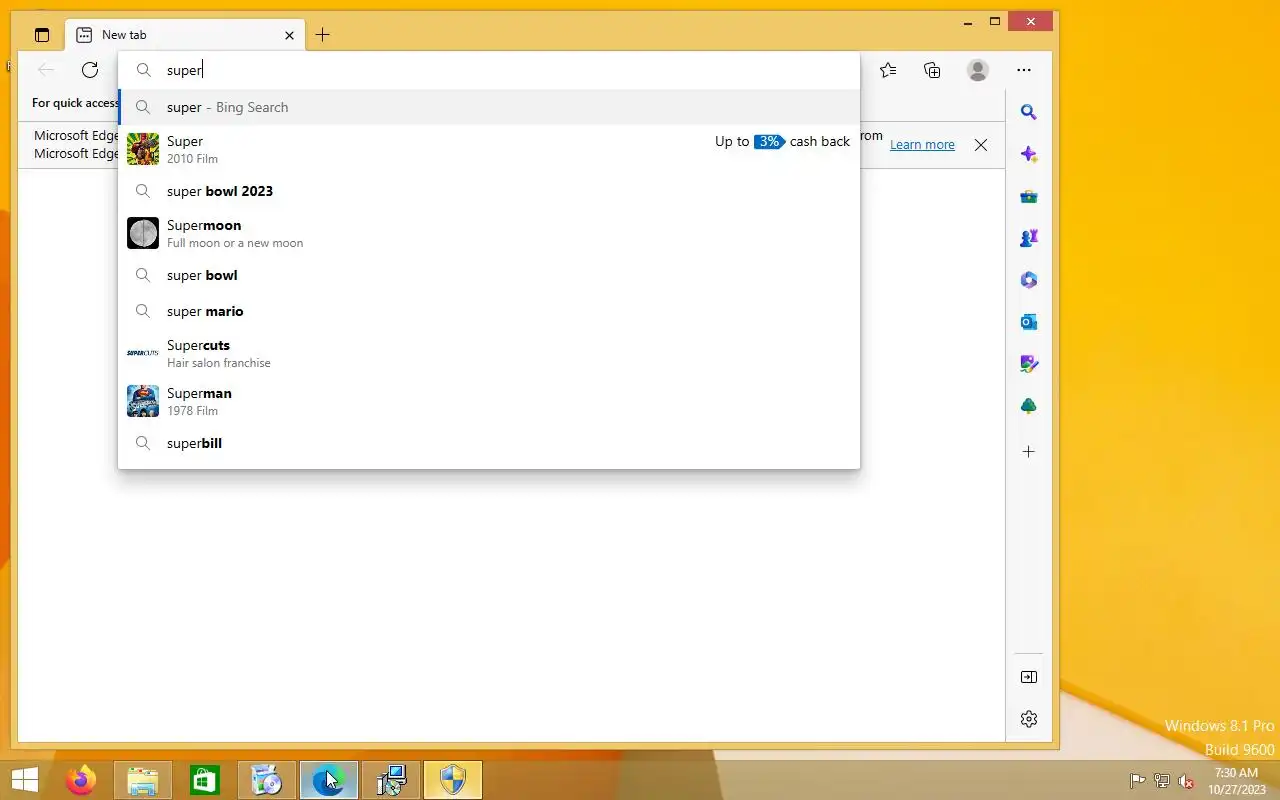Select the 'super bowl' suggestion
The width and height of the screenshot is (1280, 800).
click(x=489, y=275)
